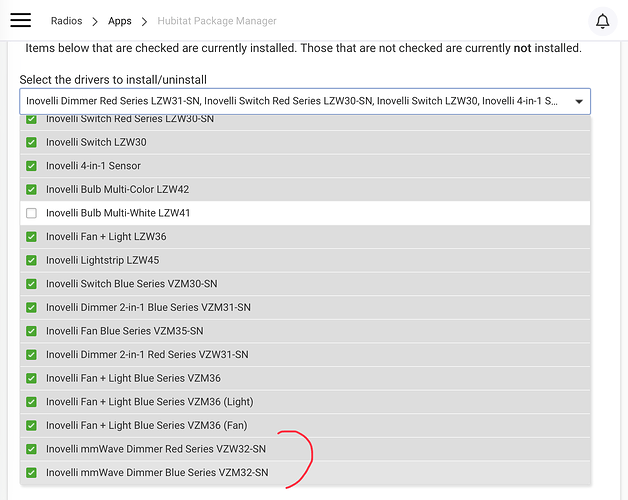Select 'Inovelli Dimmer 2-in-1 Blue Series VZM31-SN' text
This screenshot has width=628, height=500.
tap(148, 308)
